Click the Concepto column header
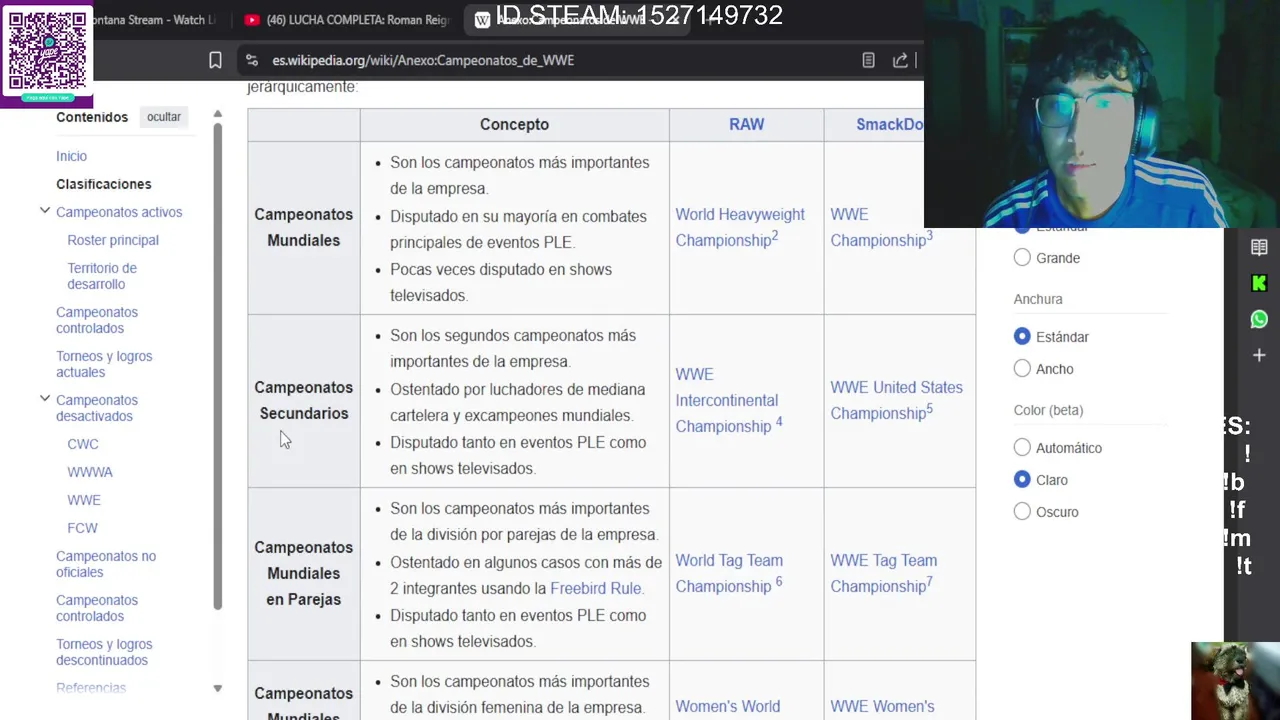The height and width of the screenshot is (720, 1280). [x=514, y=125]
